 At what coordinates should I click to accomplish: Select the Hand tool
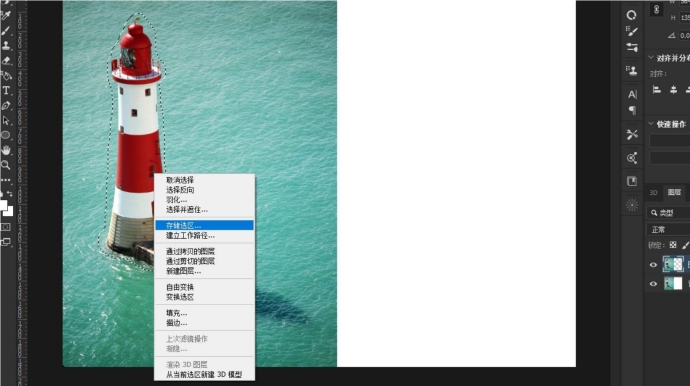6,150
